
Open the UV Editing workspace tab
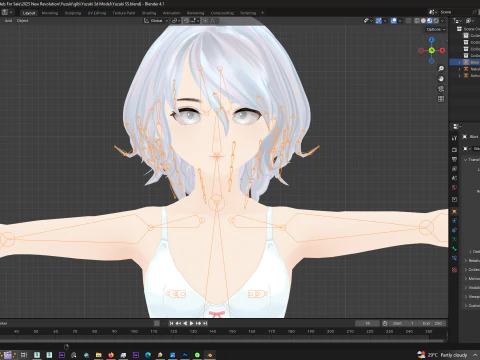coord(97,13)
